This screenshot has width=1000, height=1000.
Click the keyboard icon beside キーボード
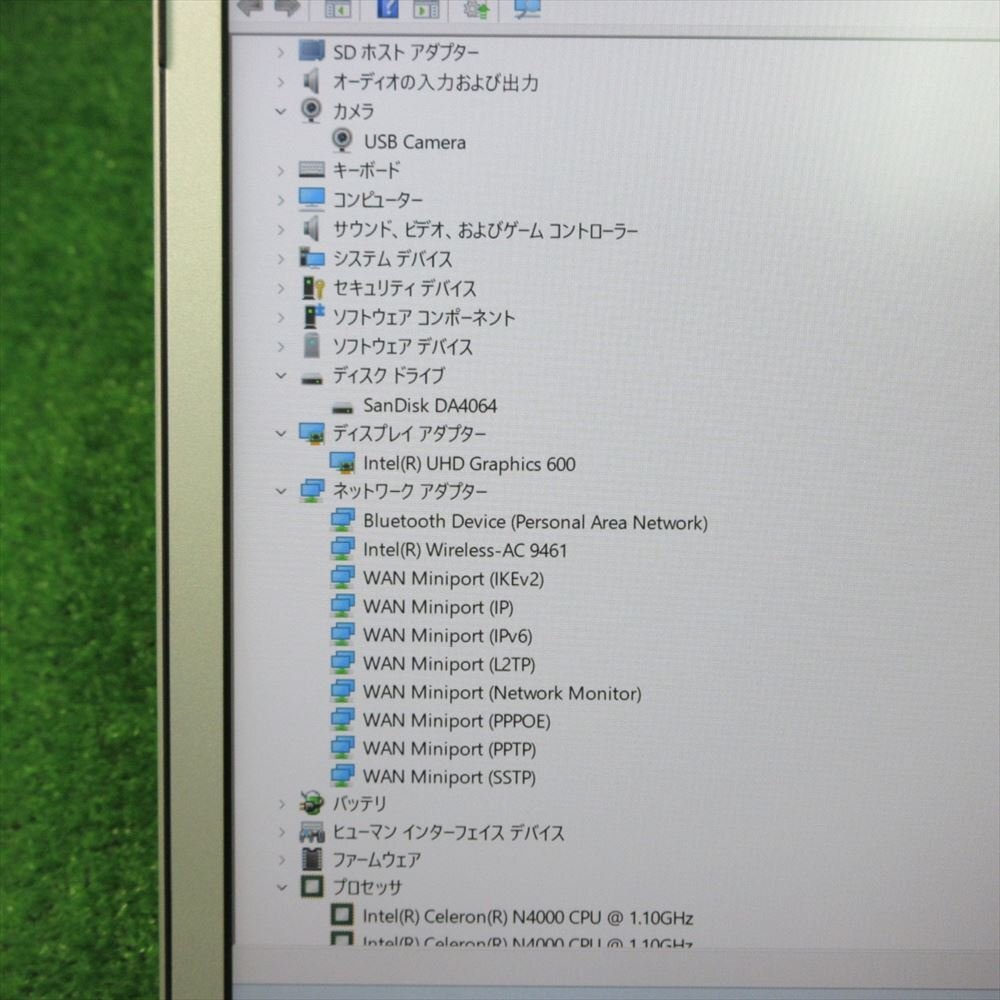click(311, 170)
